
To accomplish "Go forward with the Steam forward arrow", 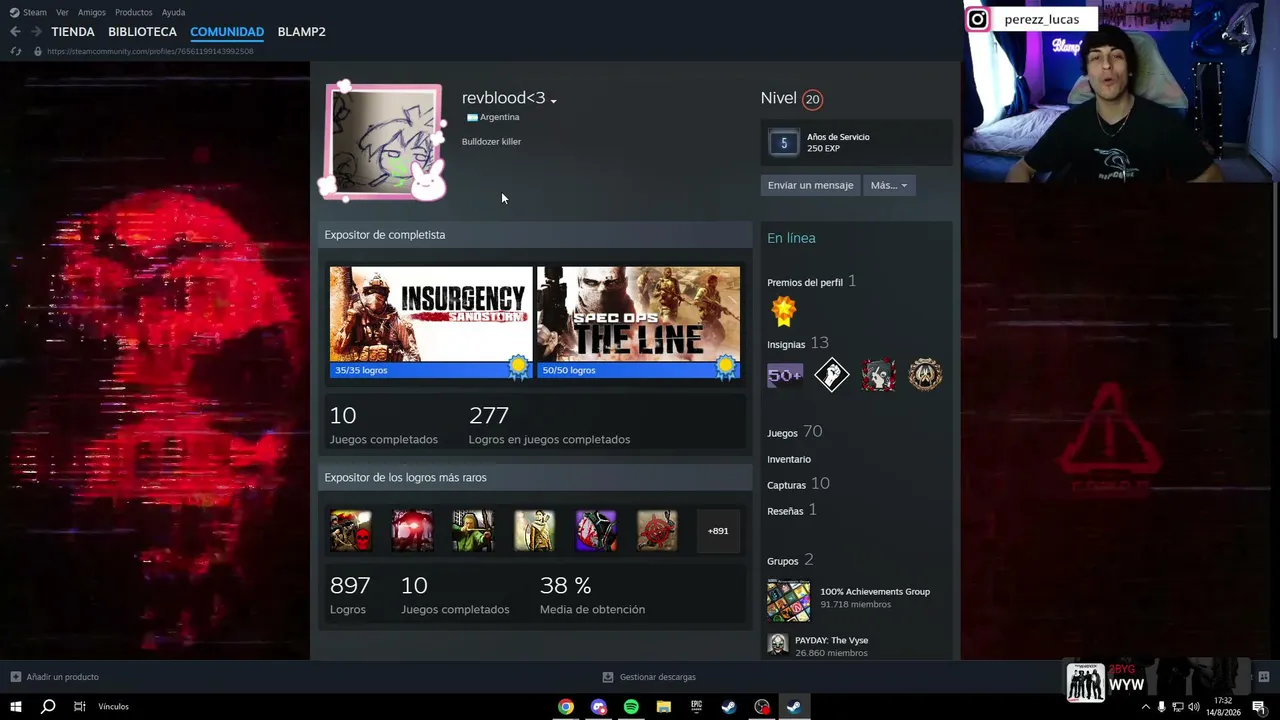I will click(x=36, y=32).
